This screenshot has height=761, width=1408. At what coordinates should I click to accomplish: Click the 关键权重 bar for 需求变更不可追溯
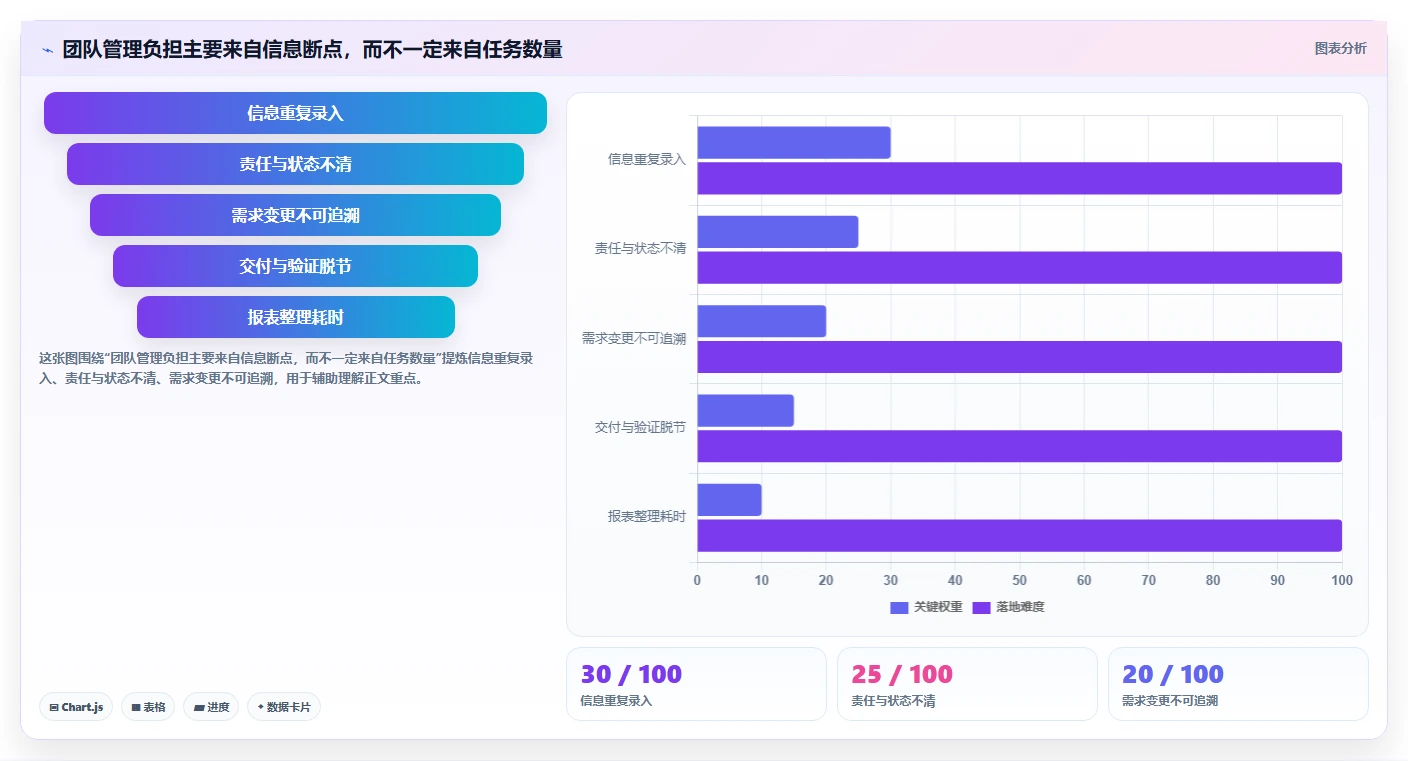(762, 321)
